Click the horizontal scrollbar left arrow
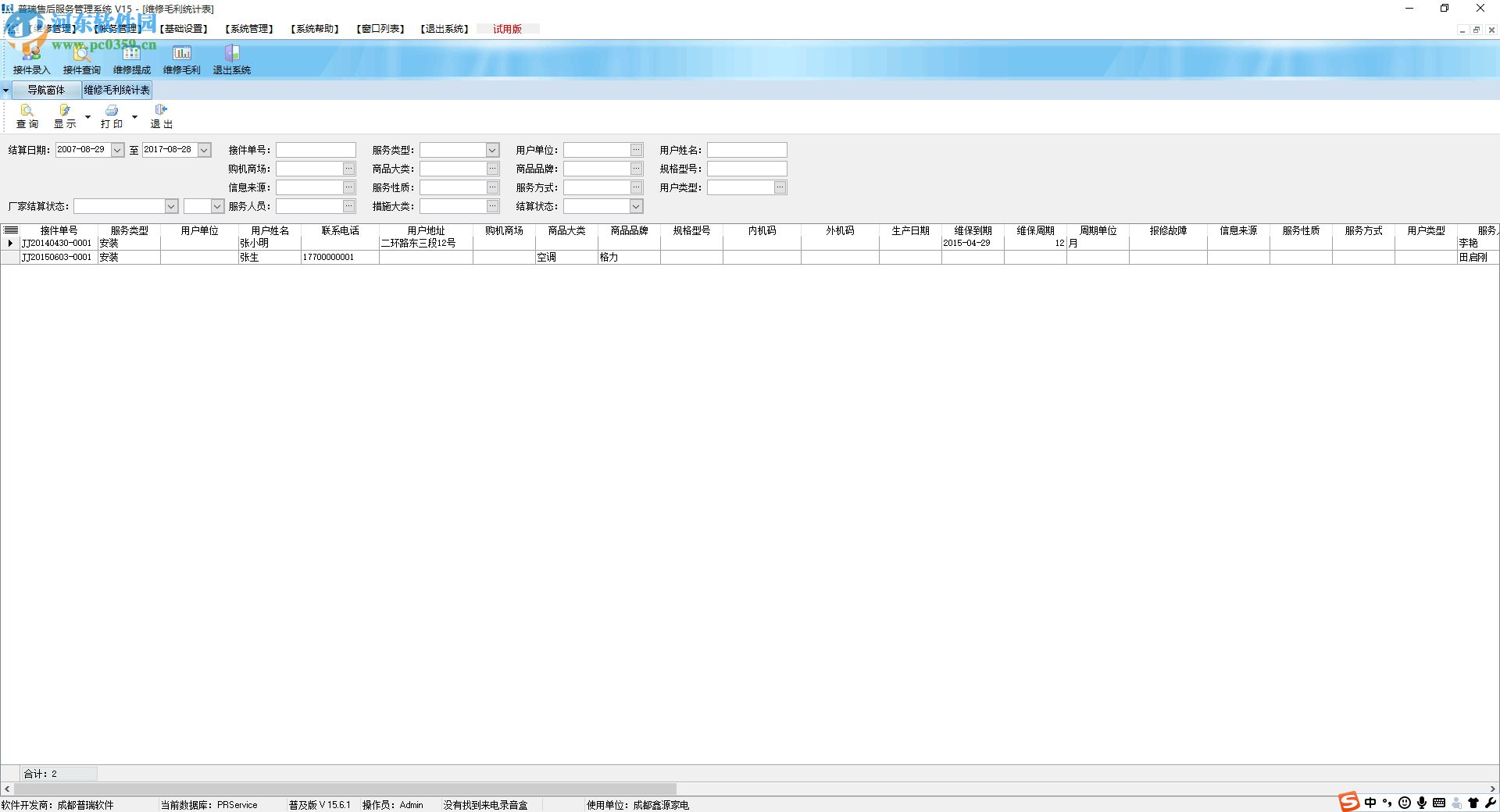The width and height of the screenshot is (1500, 812). coord(7,789)
